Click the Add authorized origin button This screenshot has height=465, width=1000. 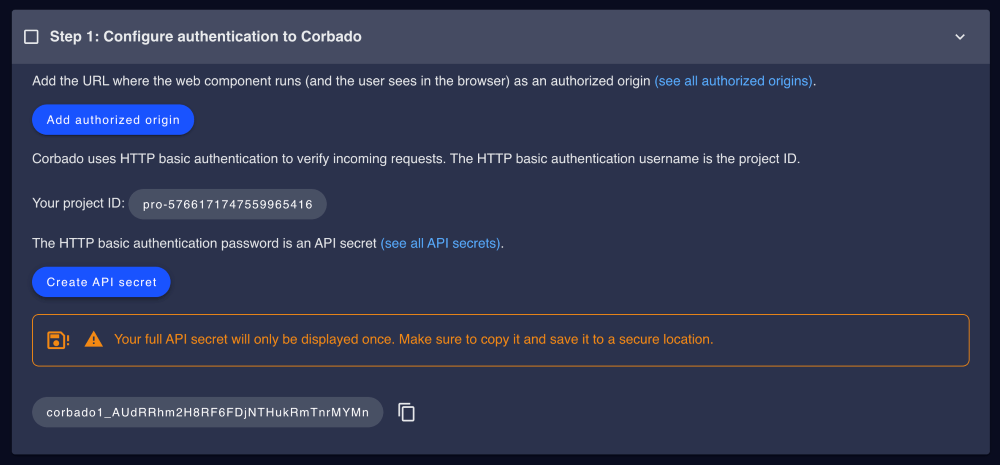113,120
